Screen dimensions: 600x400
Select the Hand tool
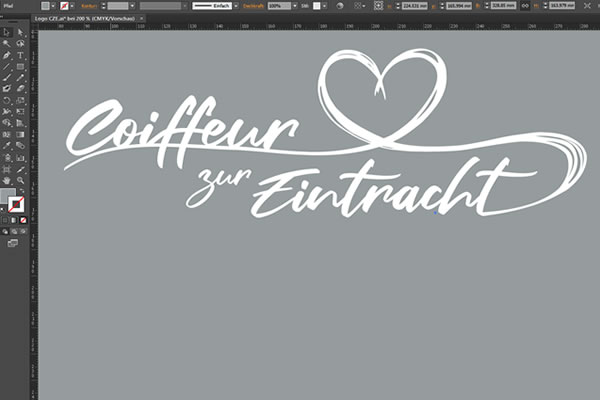coord(6,181)
